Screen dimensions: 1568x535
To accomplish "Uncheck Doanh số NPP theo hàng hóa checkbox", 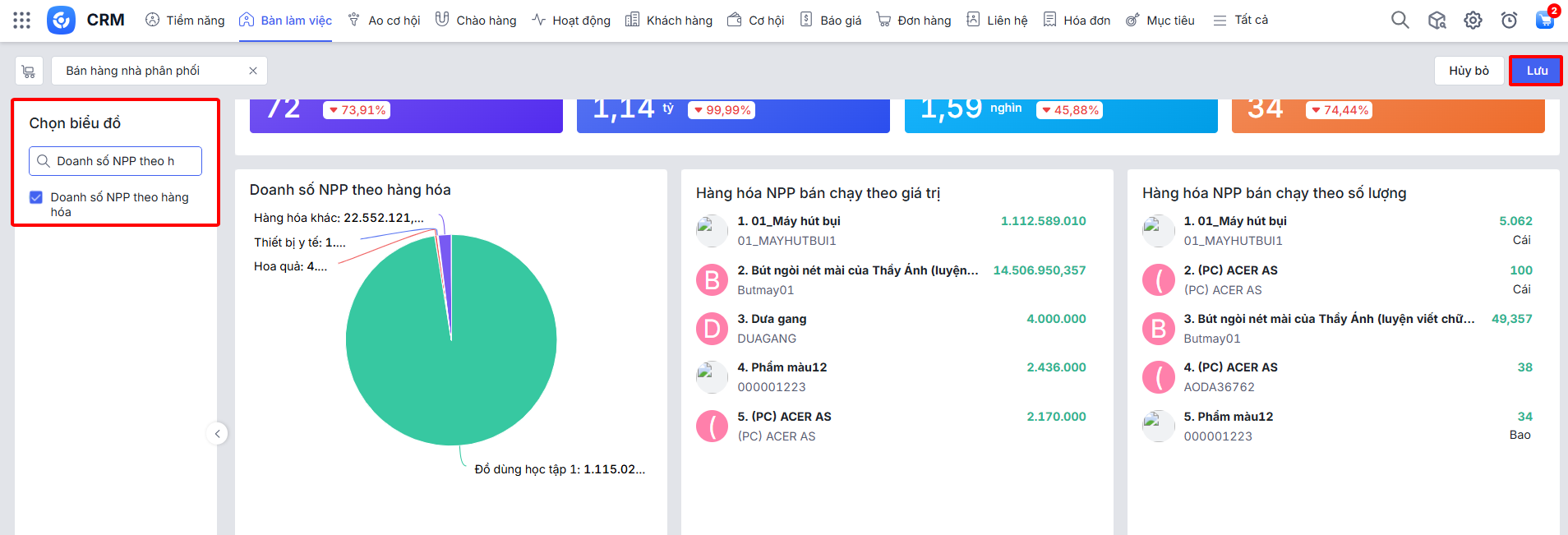I will pos(36,197).
